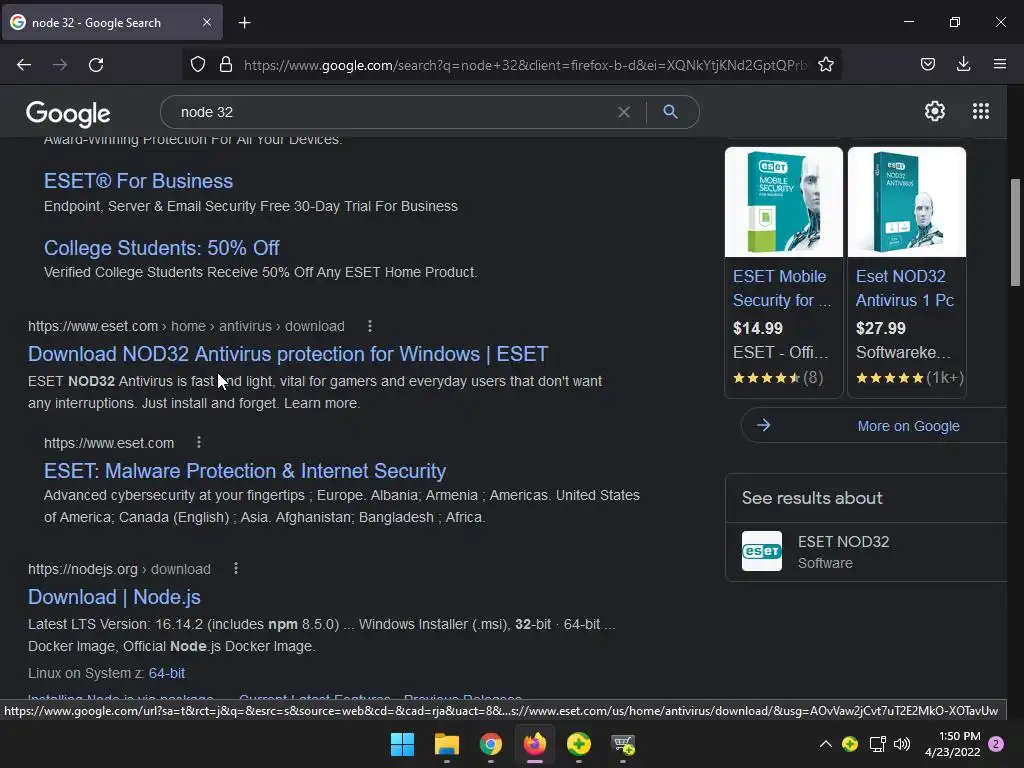Go back to the previous page
The width and height of the screenshot is (1024, 768).
click(x=24, y=65)
